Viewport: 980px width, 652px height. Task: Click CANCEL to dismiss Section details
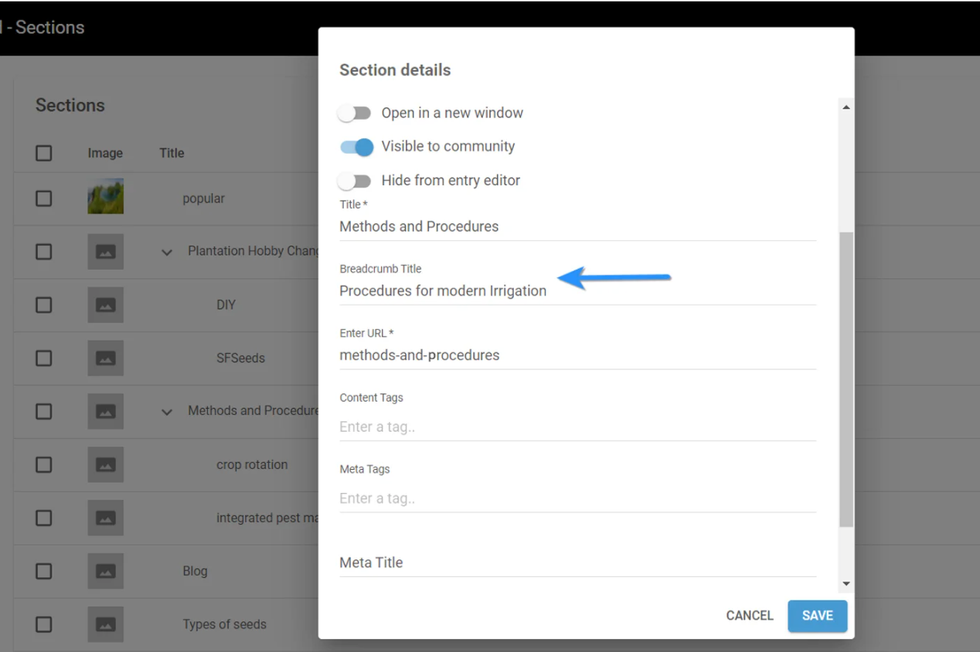(x=749, y=615)
